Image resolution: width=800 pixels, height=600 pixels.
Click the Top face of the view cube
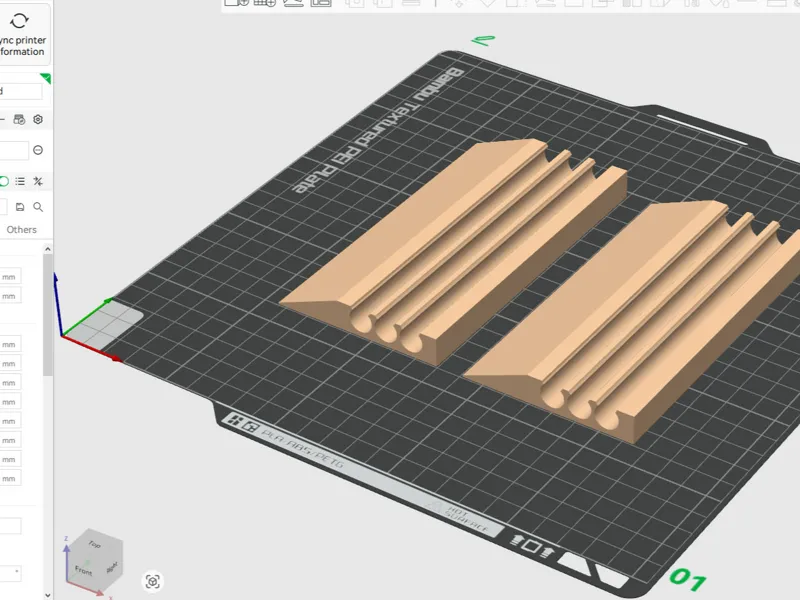[95, 544]
